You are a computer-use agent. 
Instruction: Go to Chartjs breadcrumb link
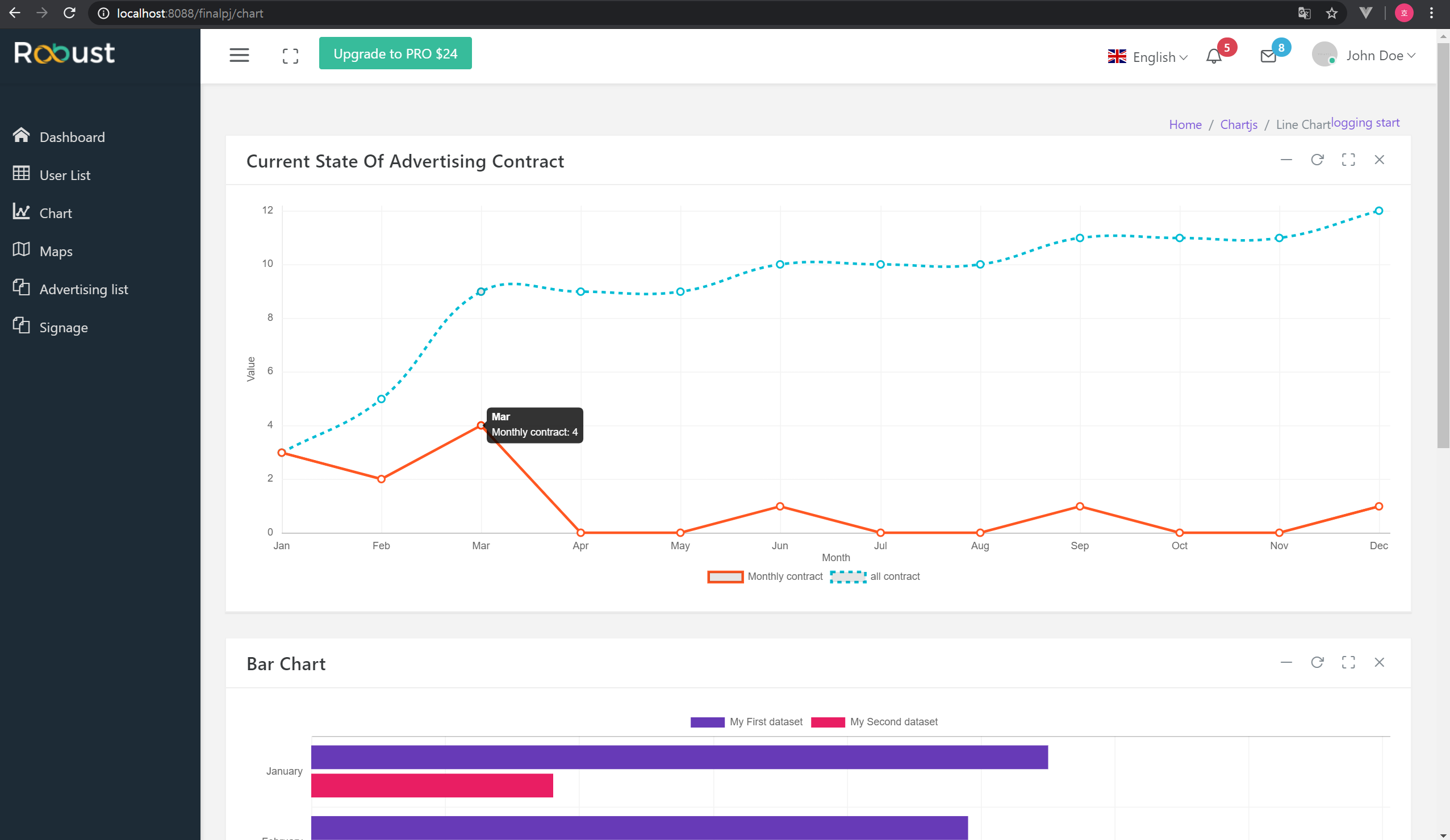tap(1238, 124)
